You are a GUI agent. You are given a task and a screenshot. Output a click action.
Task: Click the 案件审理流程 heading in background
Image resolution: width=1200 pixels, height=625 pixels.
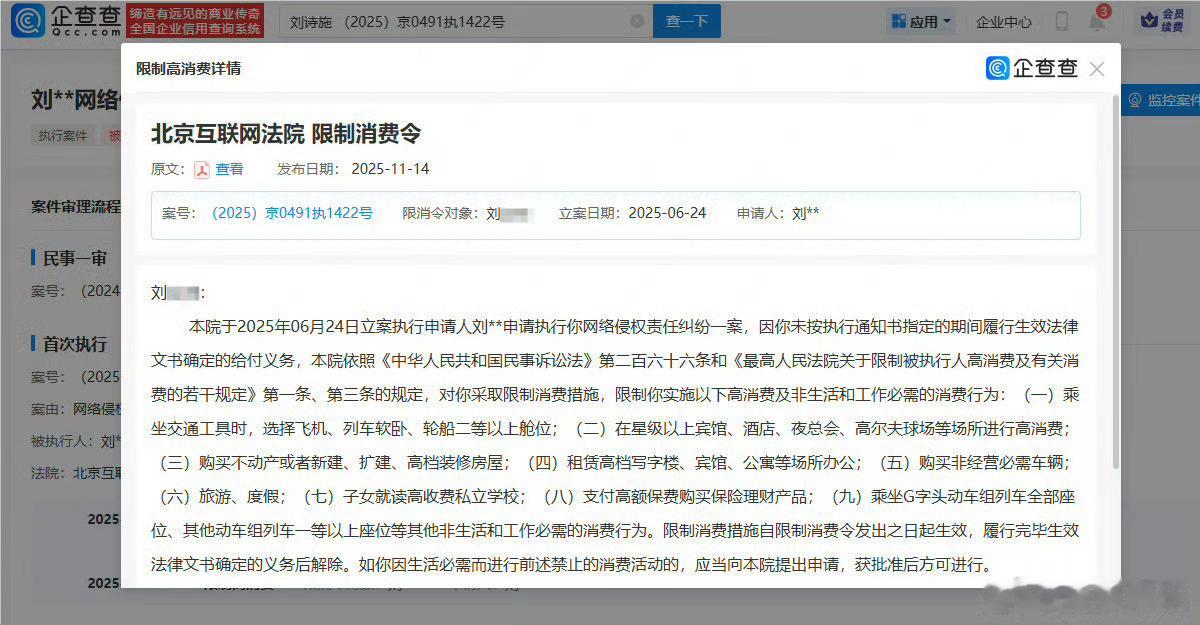click(x=76, y=206)
